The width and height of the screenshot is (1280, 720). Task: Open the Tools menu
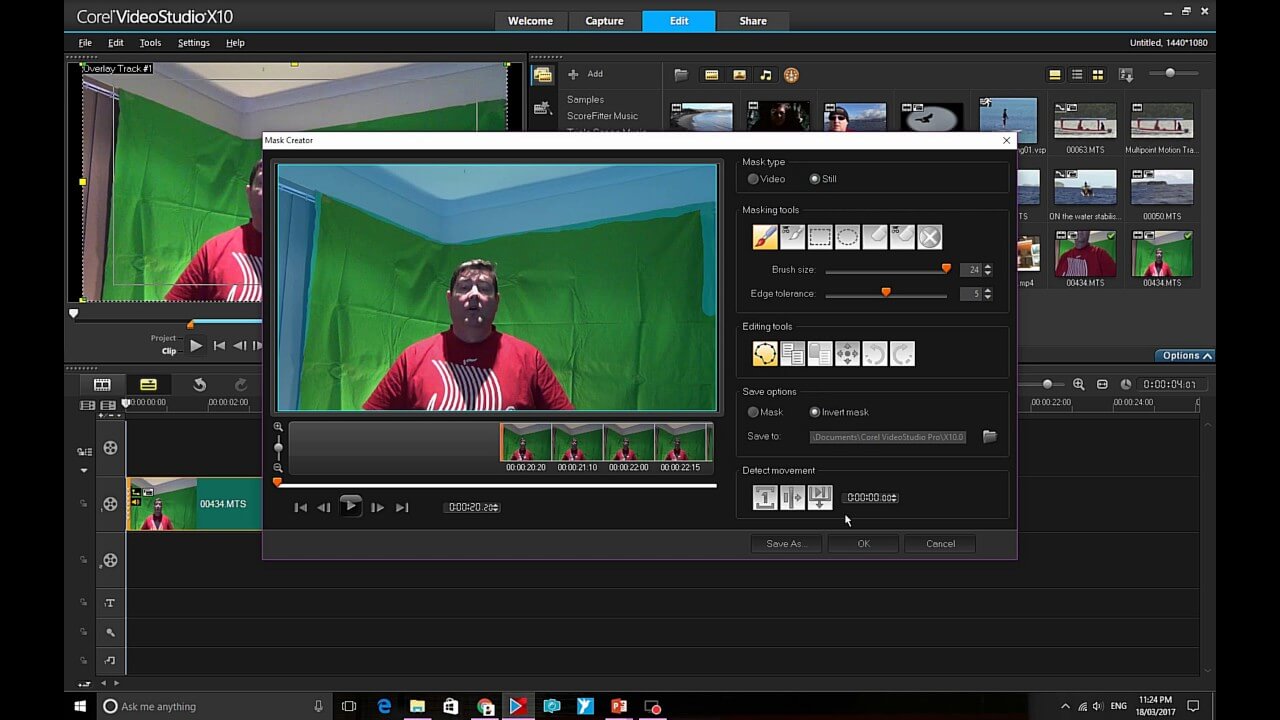[150, 43]
